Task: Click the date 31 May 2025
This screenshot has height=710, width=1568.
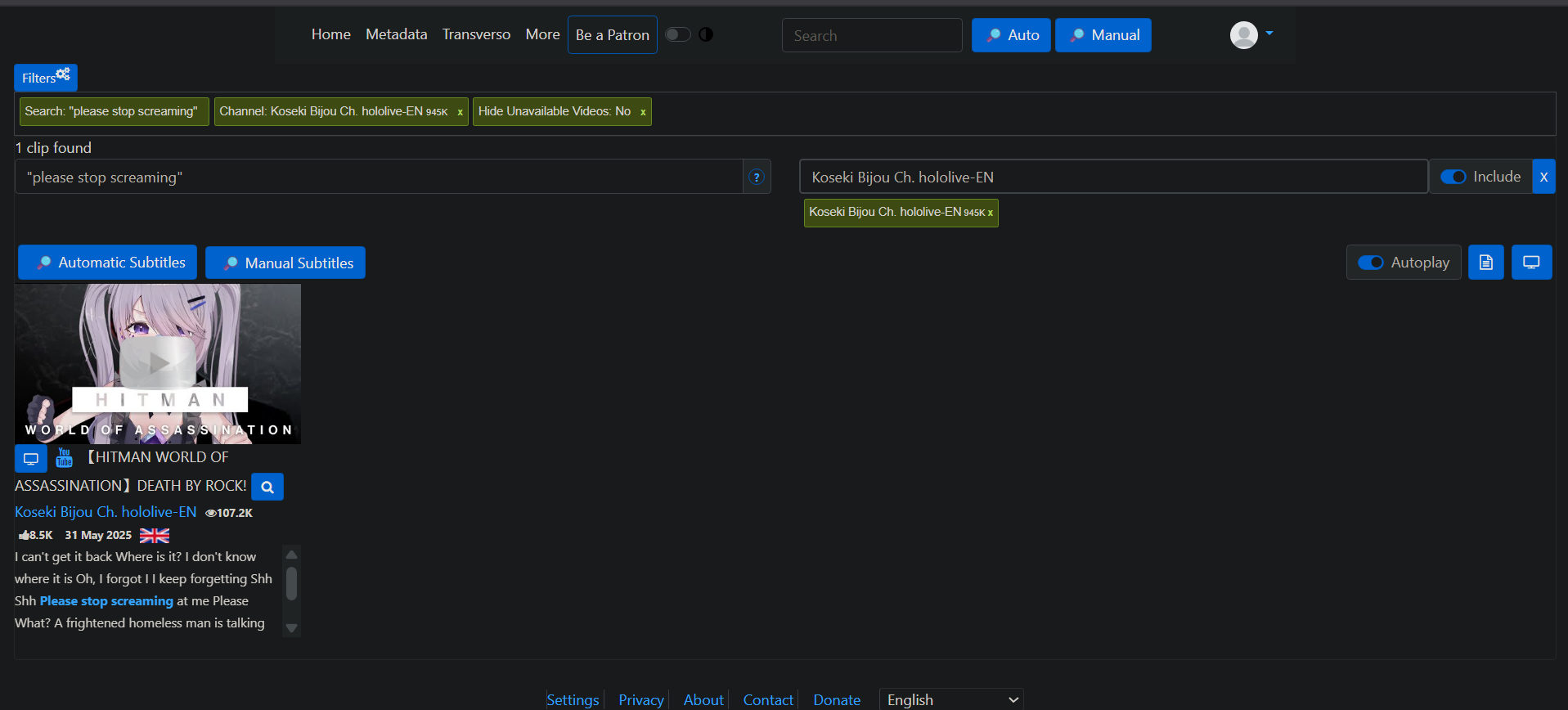Action: [x=98, y=536]
